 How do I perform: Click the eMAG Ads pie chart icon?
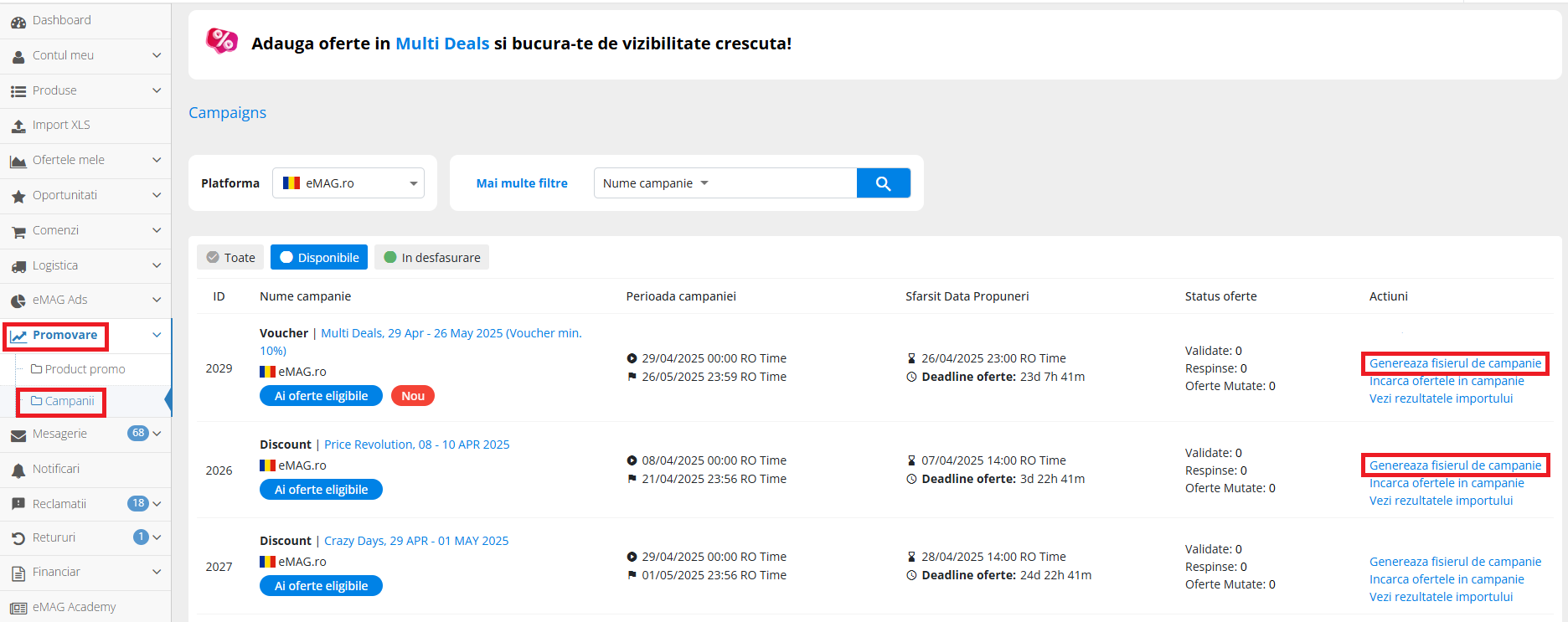(x=18, y=301)
